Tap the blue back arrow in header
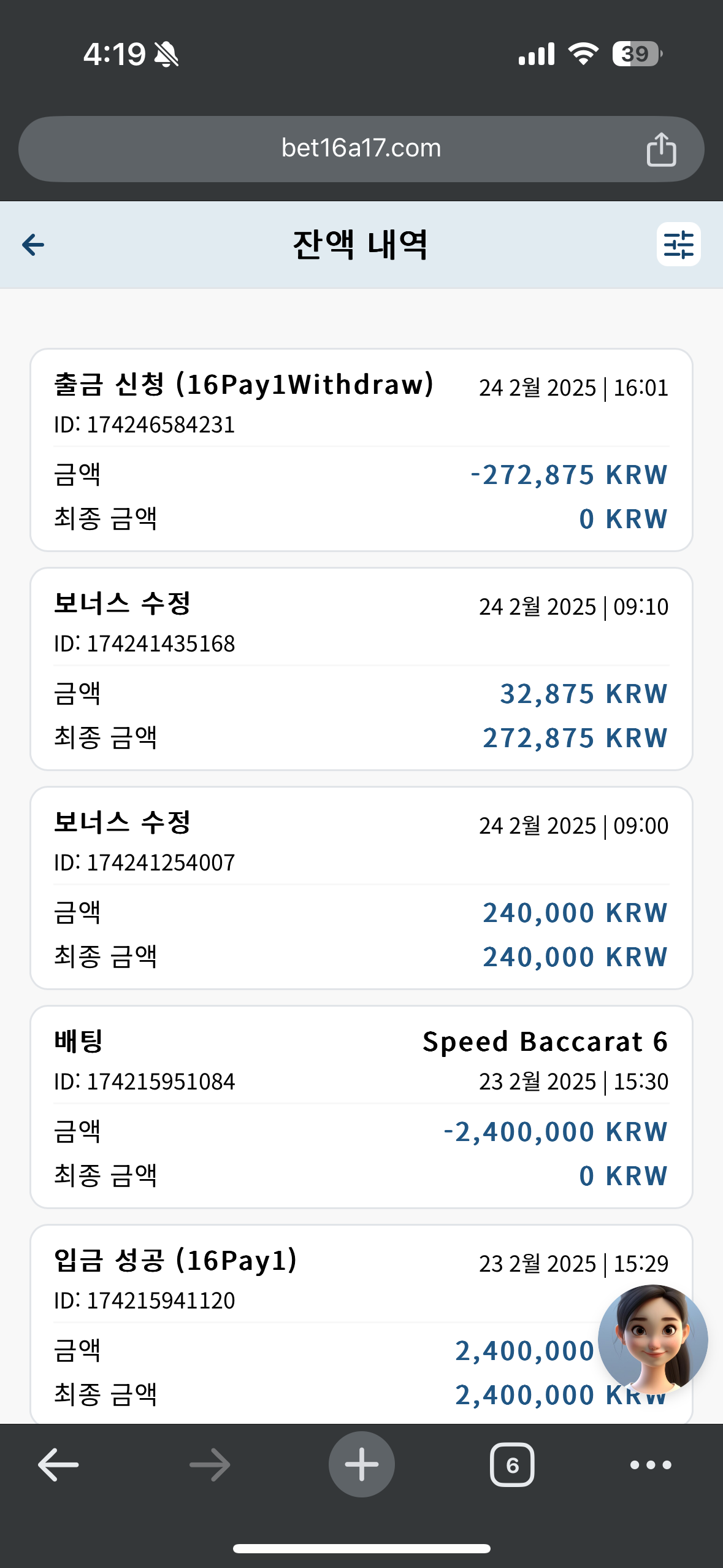723x1568 pixels. click(x=33, y=245)
